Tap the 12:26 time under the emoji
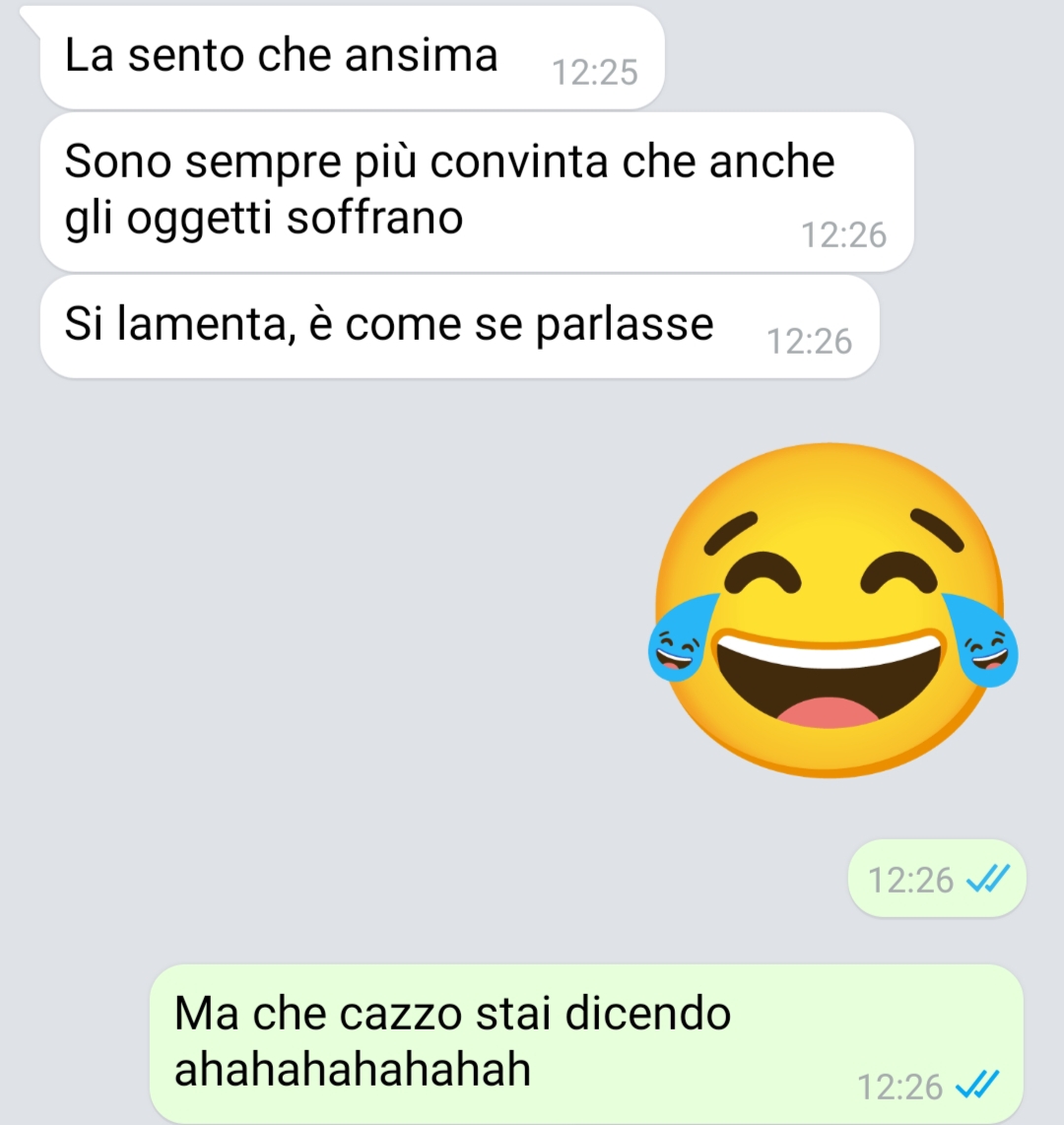The image size is (1064, 1125). pyautogui.click(x=910, y=880)
